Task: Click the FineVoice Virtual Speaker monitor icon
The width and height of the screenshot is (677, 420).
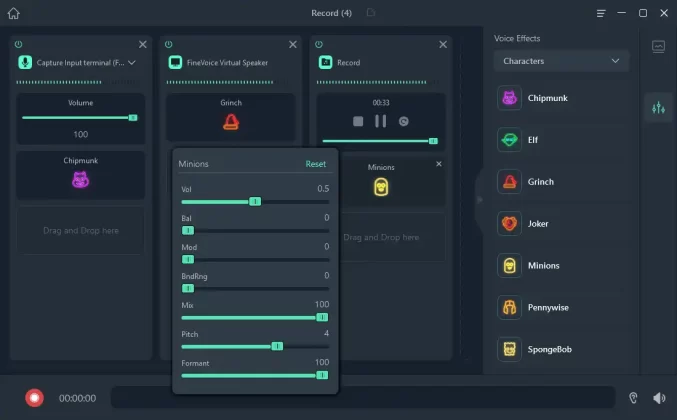Action: point(175,63)
